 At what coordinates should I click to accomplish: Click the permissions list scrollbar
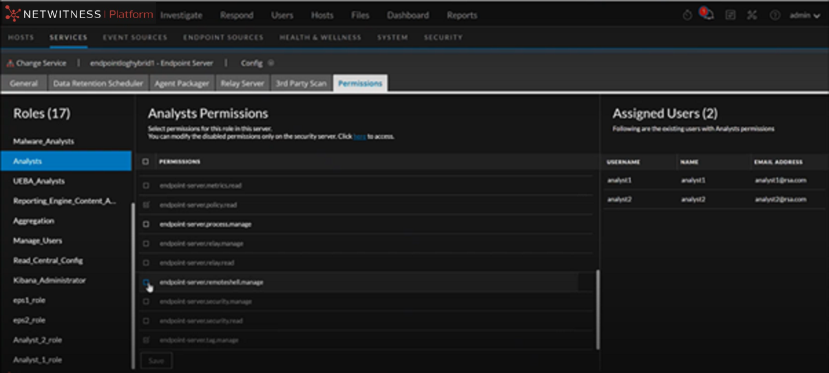tap(598, 309)
